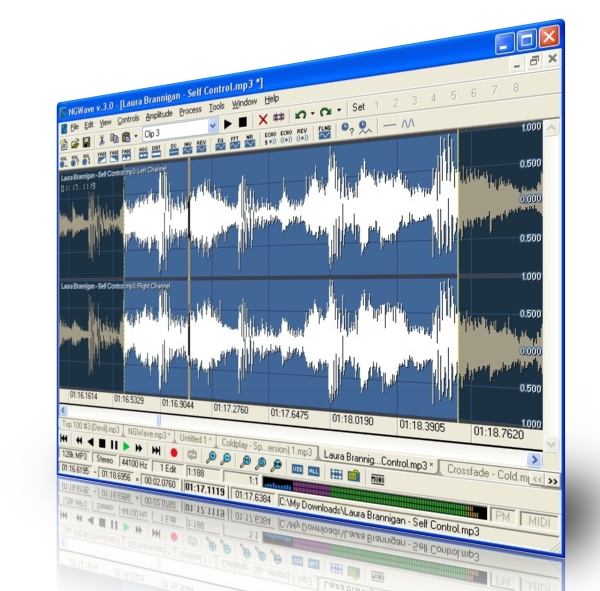
Task: Switch to the Untitled 1 tab
Action: click(196, 439)
